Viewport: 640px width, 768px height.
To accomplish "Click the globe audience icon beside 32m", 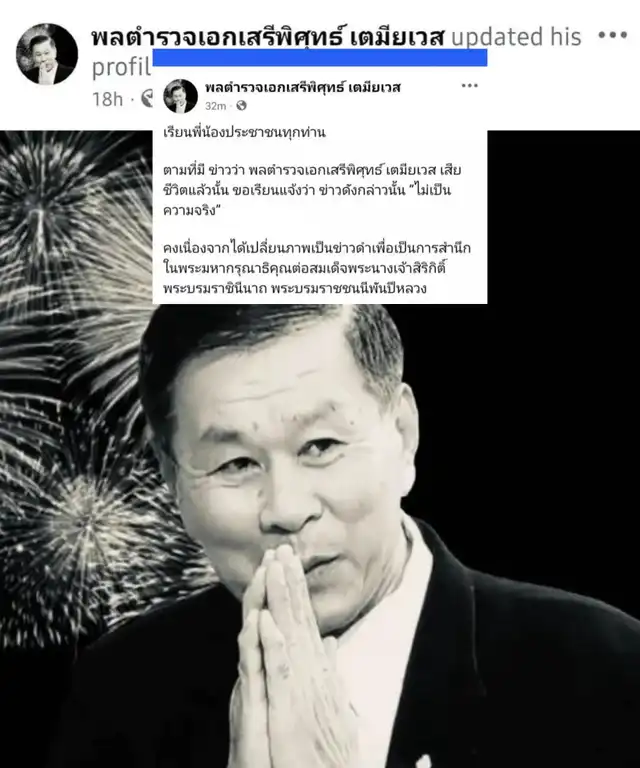I will pyautogui.click(x=241, y=105).
